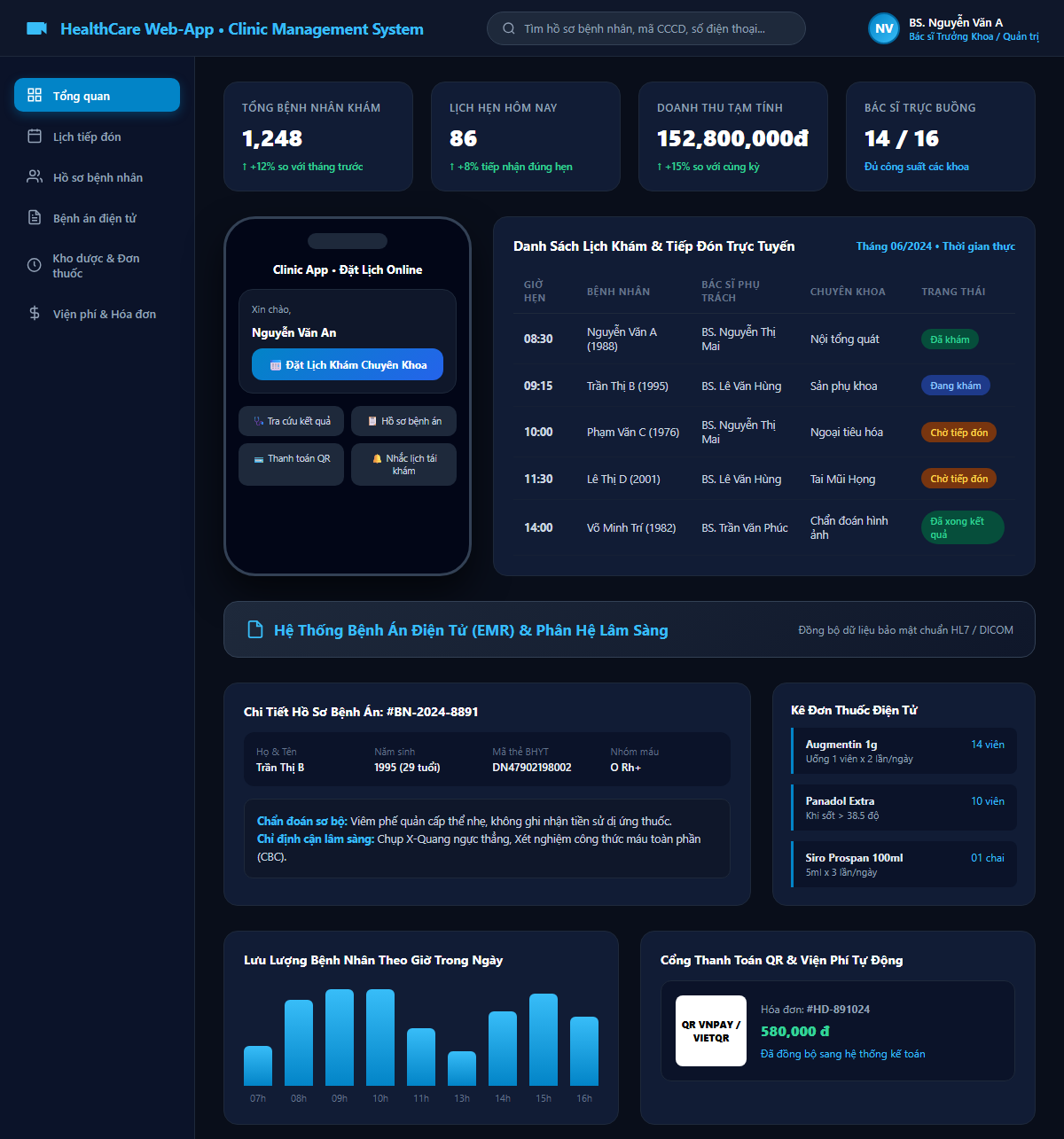Click the Tổng quan grid icon
1064x1139 pixels.
pos(35,95)
